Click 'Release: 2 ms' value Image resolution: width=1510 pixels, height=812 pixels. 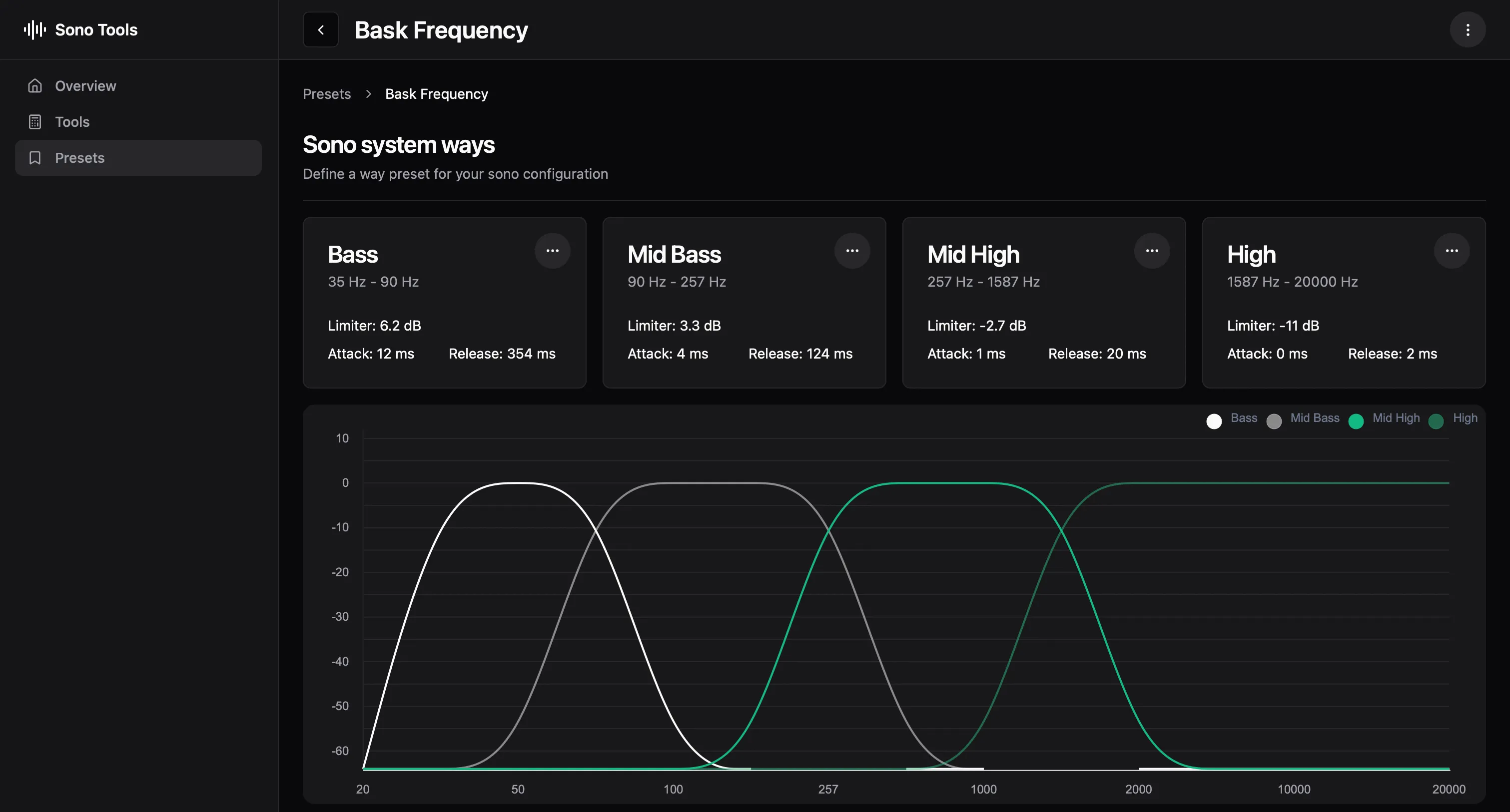tap(1392, 354)
